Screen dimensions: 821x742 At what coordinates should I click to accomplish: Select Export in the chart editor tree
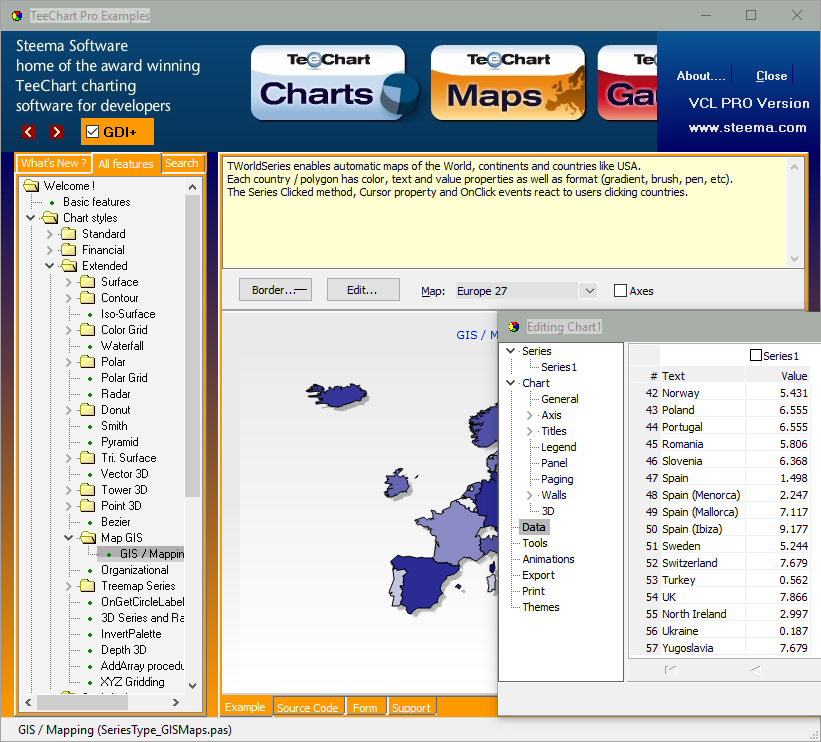coord(538,575)
